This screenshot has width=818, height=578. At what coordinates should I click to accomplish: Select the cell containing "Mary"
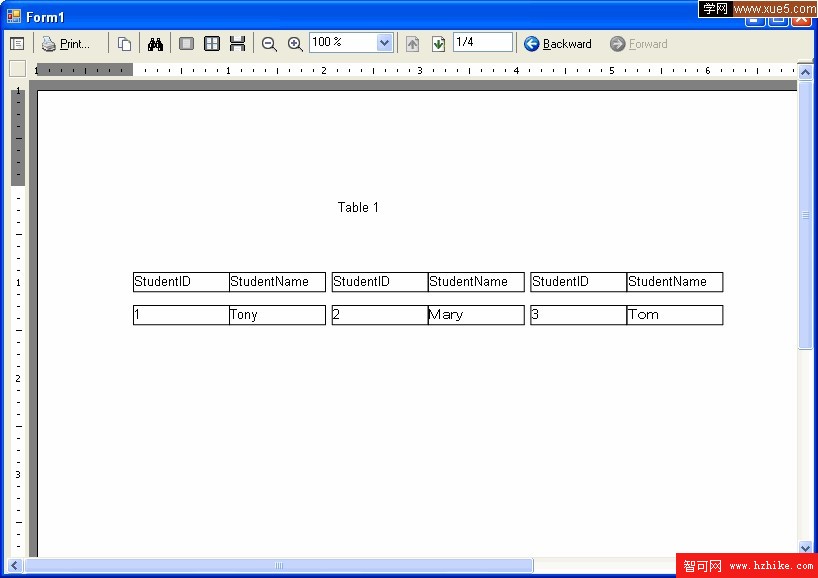(x=476, y=315)
